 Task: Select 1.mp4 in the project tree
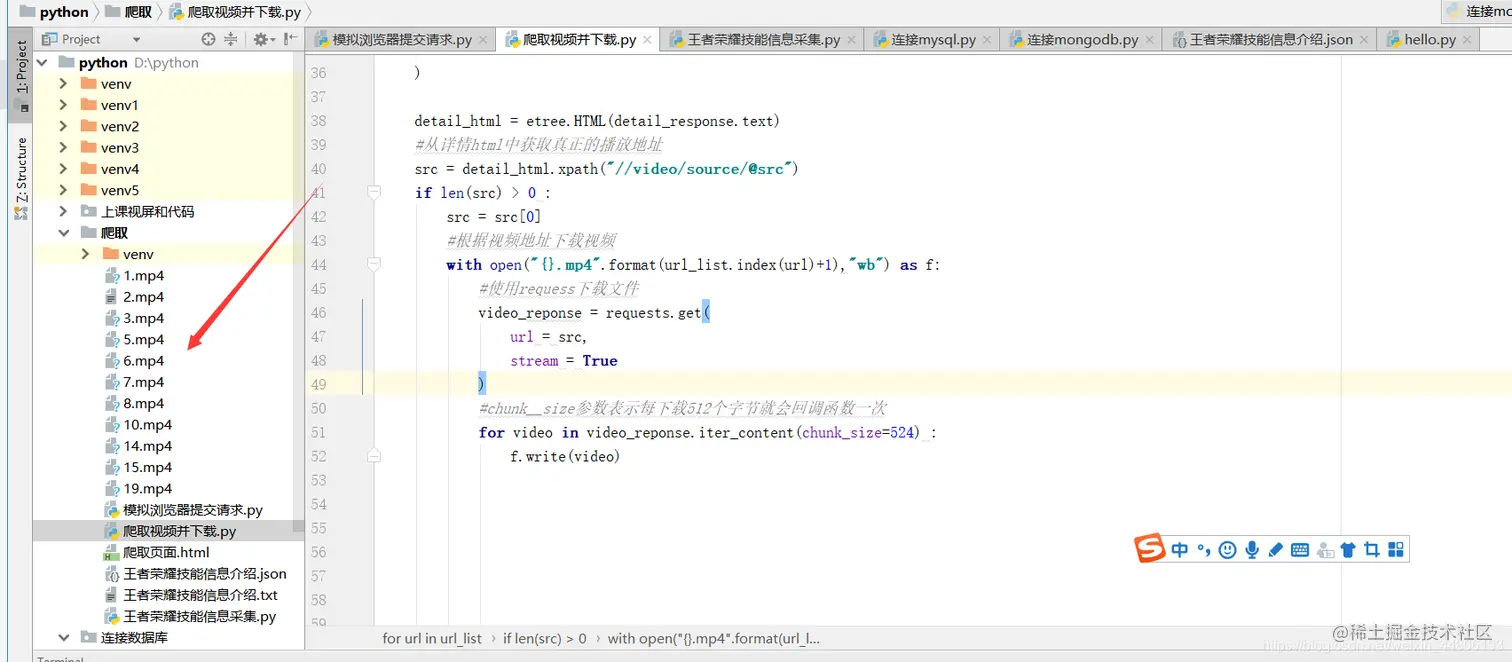pyautogui.click(x=143, y=275)
